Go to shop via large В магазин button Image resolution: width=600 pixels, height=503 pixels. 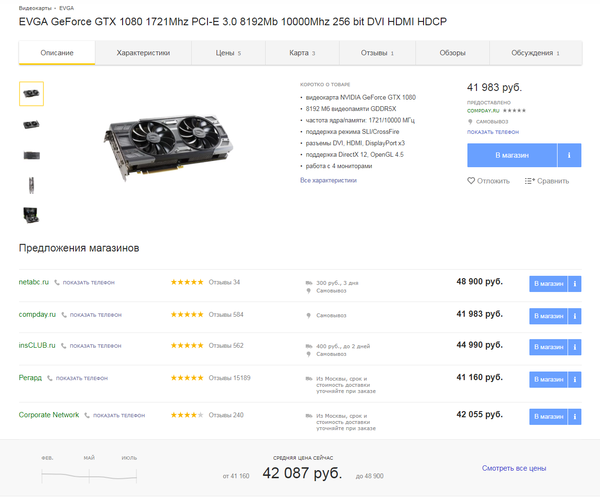tap(512, 155)
